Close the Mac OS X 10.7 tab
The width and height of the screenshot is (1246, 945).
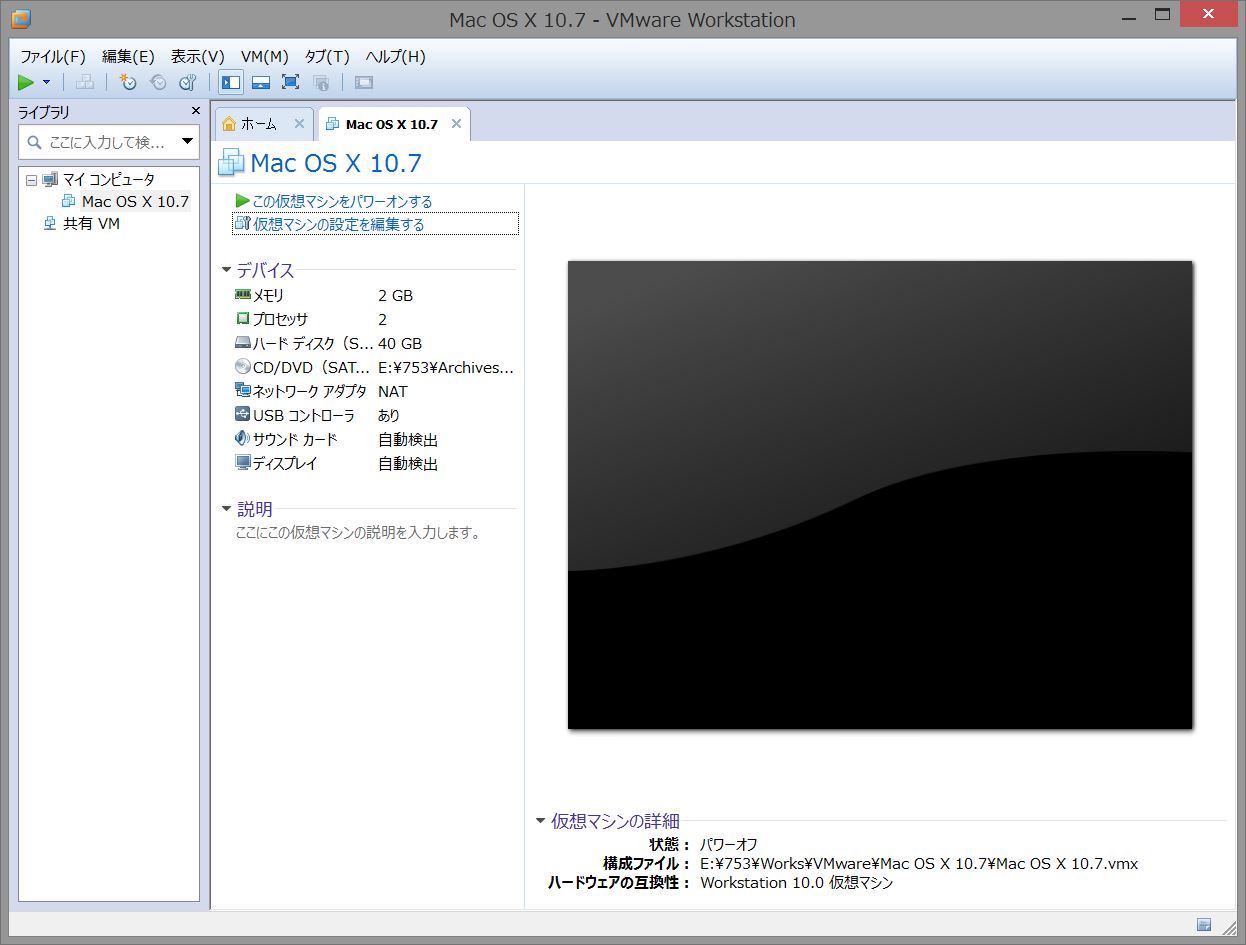[x=456, y=124]
